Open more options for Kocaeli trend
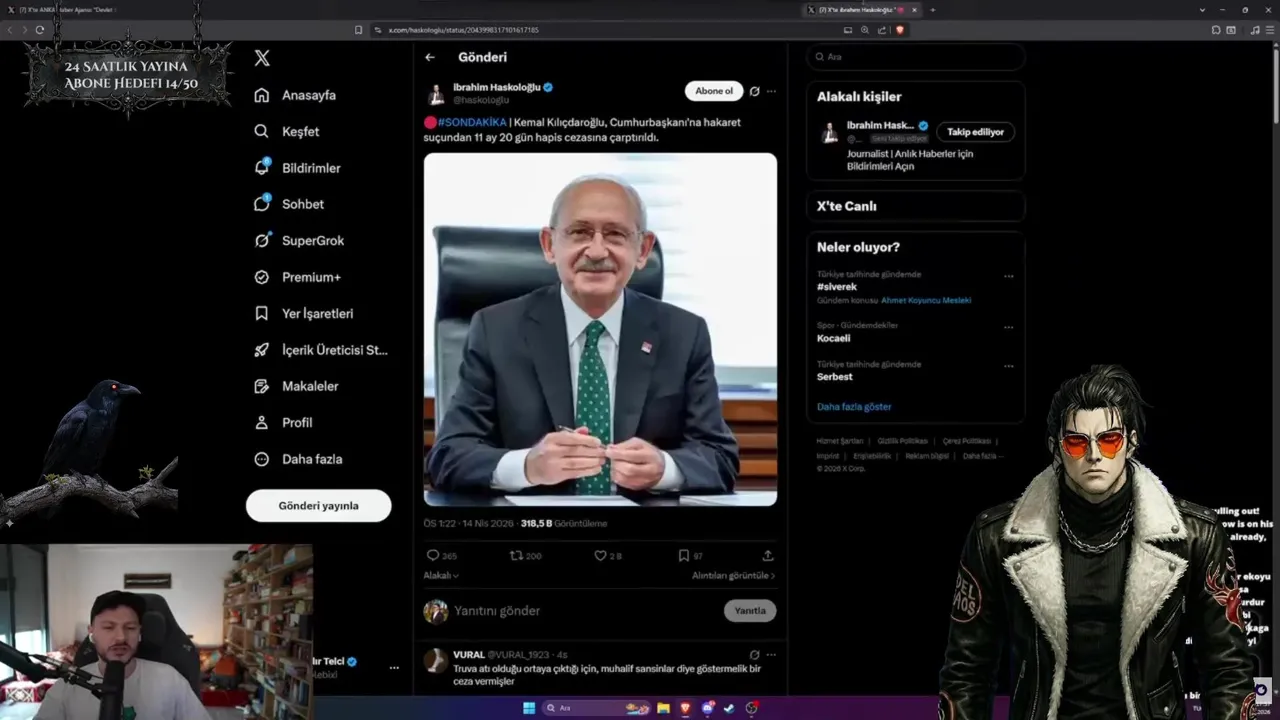Image resolution: width=1280 pixels, height=720 pixels. tap(1008, 327)
